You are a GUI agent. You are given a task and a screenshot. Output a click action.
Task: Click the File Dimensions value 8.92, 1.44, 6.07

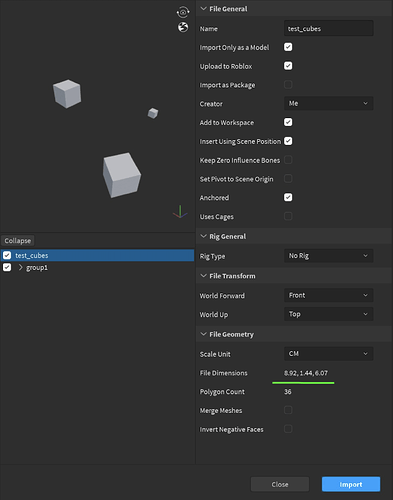point(306,373)
